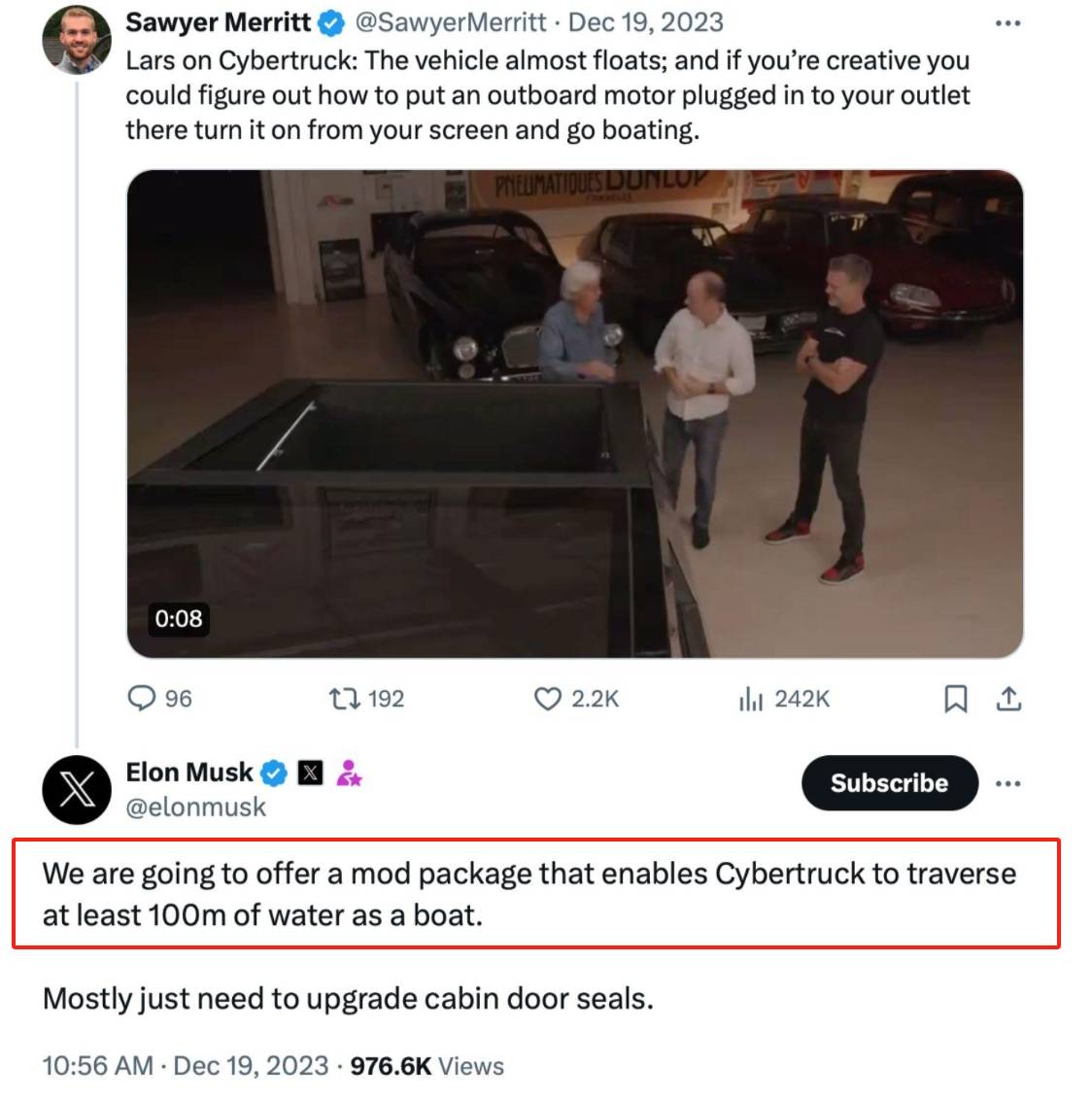This screenshot has height=1099, width=1092.
Task: Like the Cybertruck tweet with heart icon
Action: coord(547,699)
